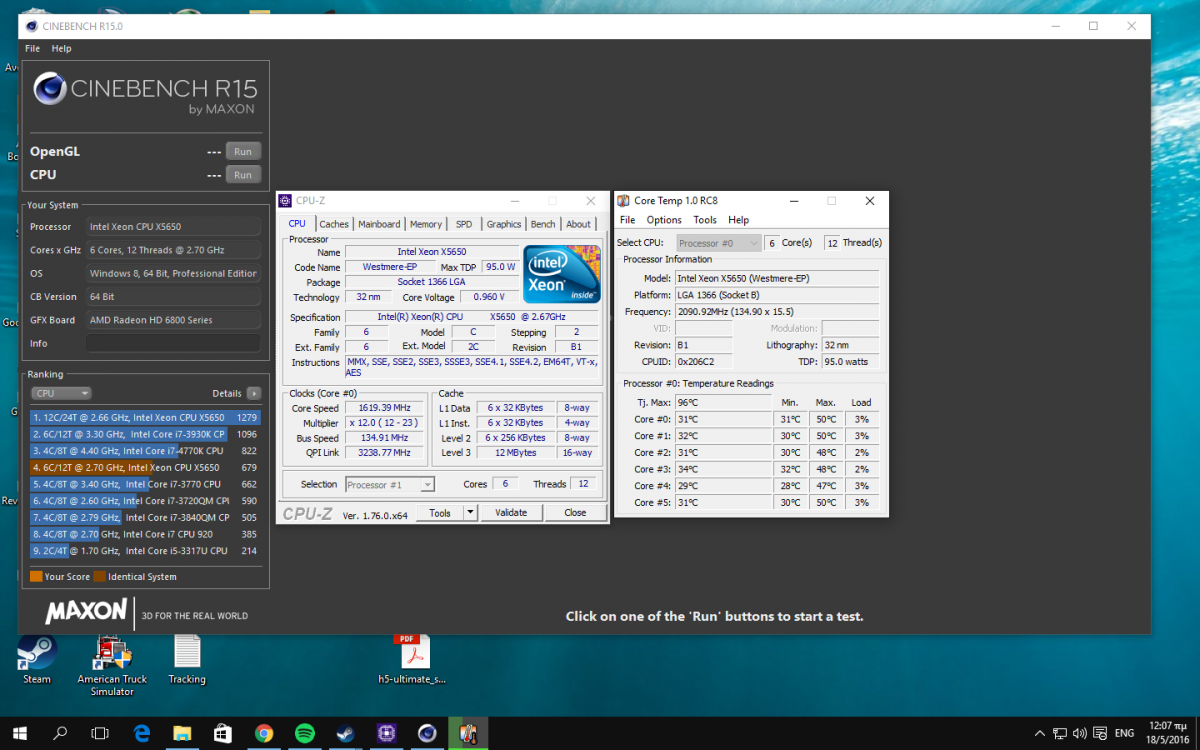Click the Cinebench title bar icon
1200x750 pixels.
coord(31,26)
